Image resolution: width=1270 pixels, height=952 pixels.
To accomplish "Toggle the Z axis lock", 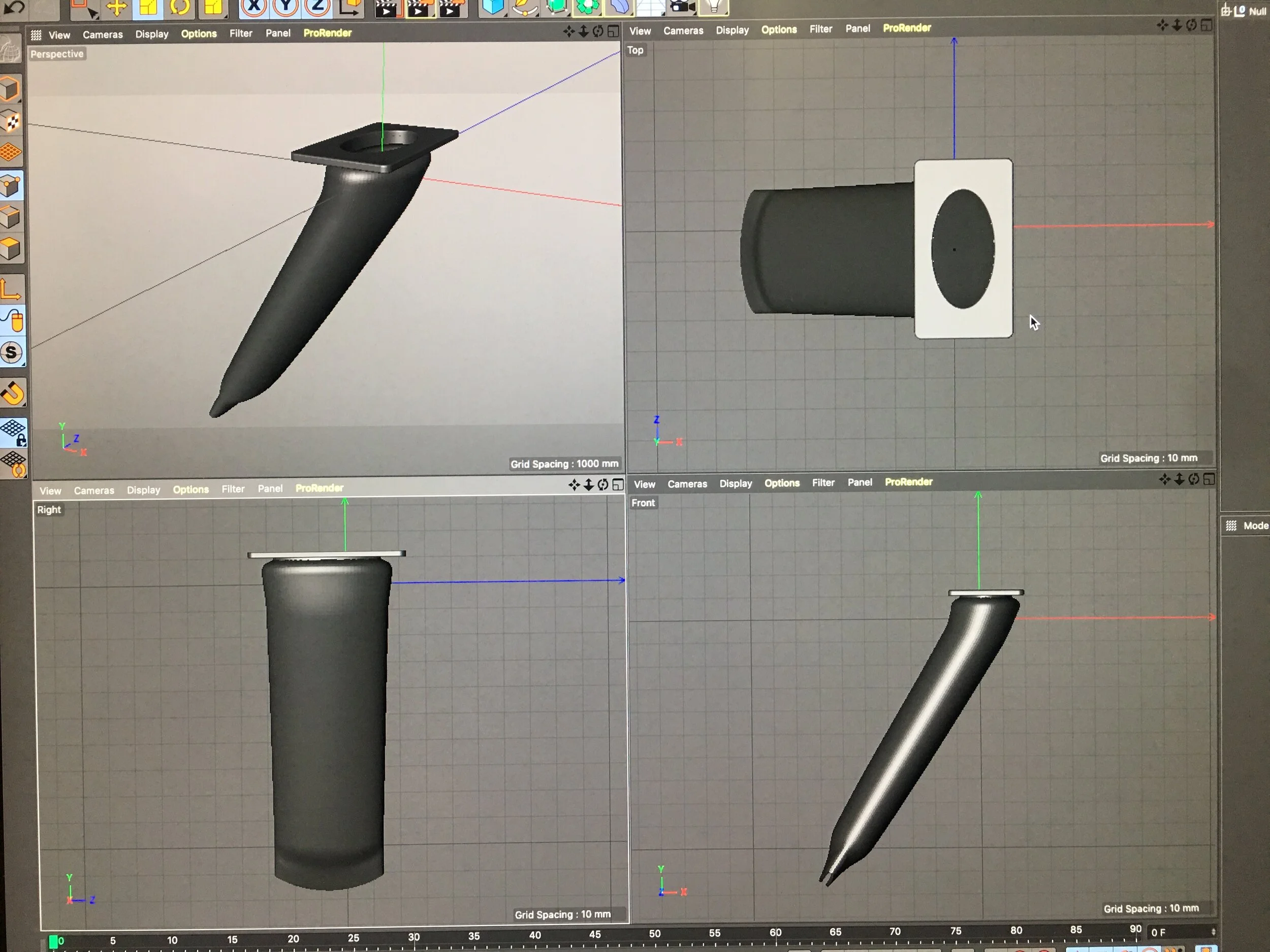I will point(317,7).
